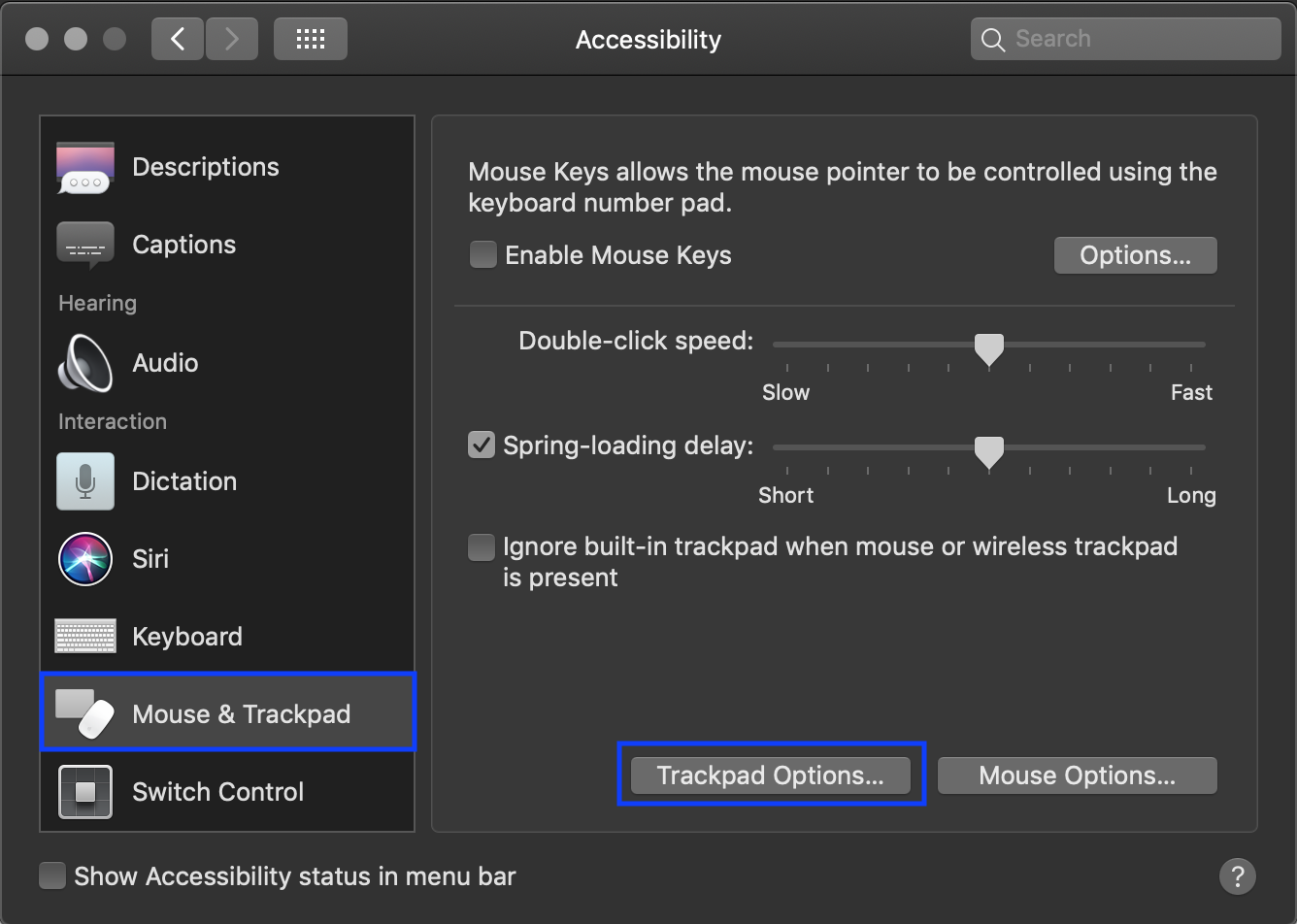Image resolution: width=1297 pixels, height=924 pixels.
Task: Open the Keyboard icon in sidebar
Action: (85, 637)
